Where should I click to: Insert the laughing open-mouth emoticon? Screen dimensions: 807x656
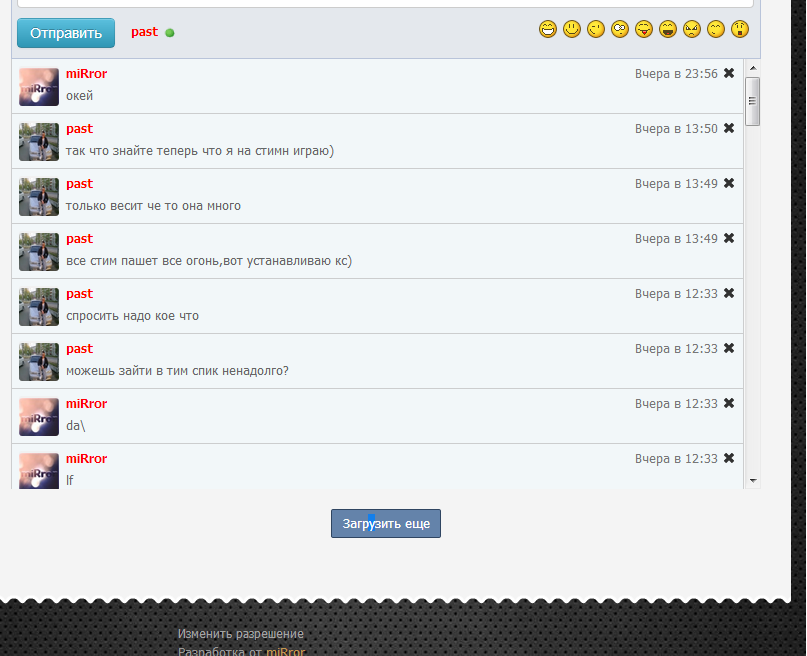tap(668, 29)
